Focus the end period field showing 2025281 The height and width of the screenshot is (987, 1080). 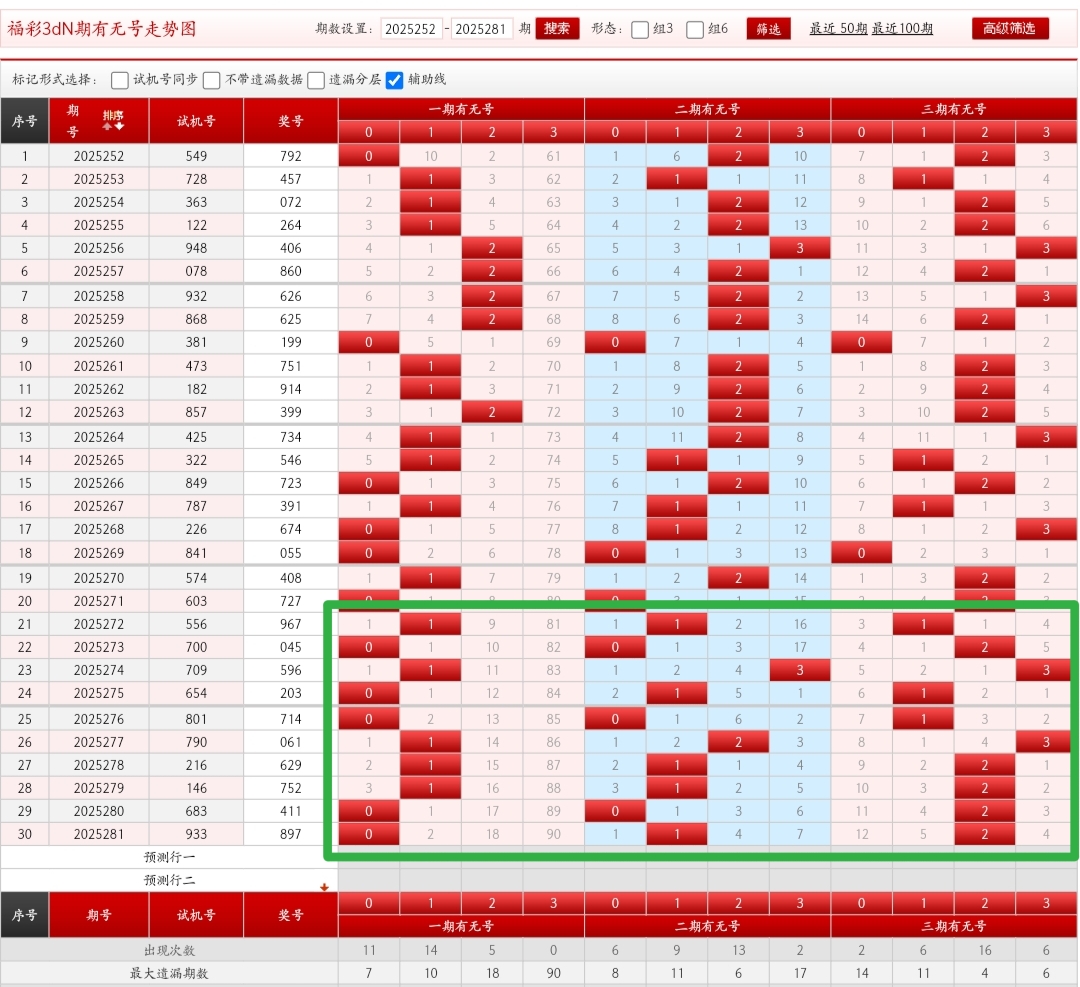[481, 29]
